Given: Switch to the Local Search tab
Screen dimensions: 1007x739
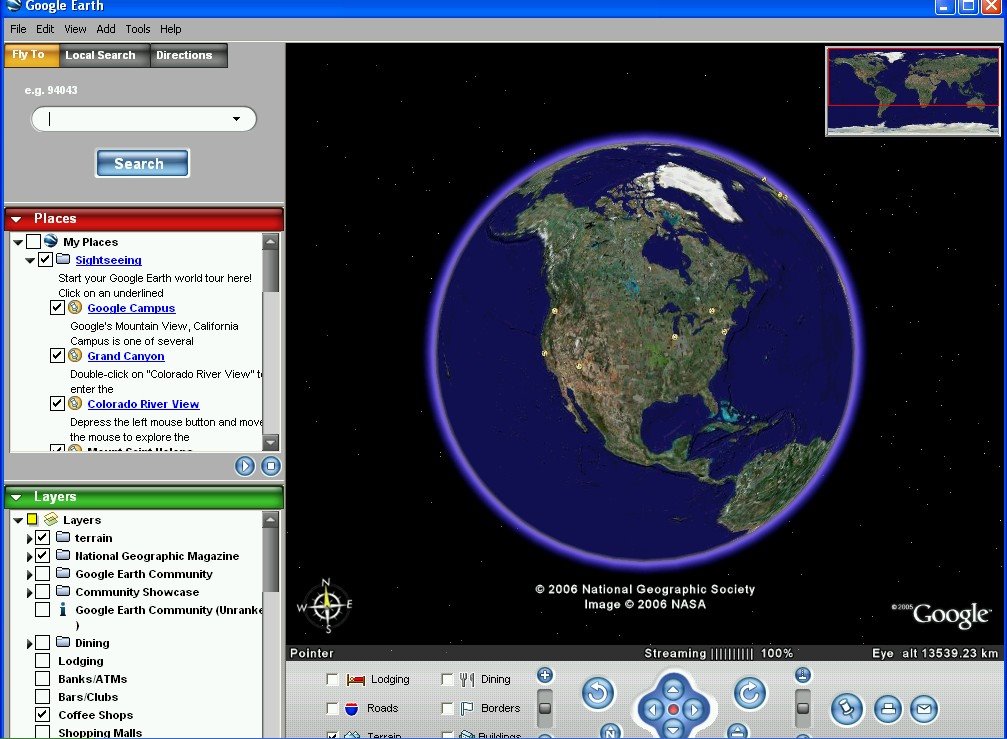Looking at the screenshot, I should (105, 55).
